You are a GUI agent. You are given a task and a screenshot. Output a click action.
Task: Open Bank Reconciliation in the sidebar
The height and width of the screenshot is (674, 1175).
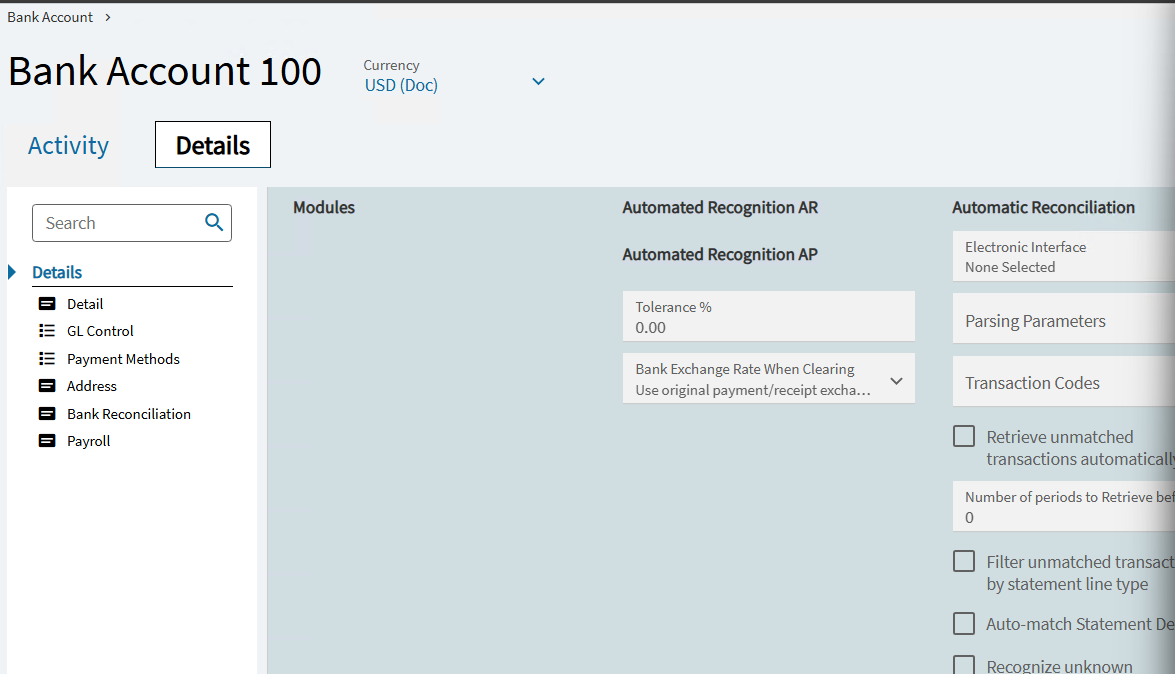[x=128, y=413]
